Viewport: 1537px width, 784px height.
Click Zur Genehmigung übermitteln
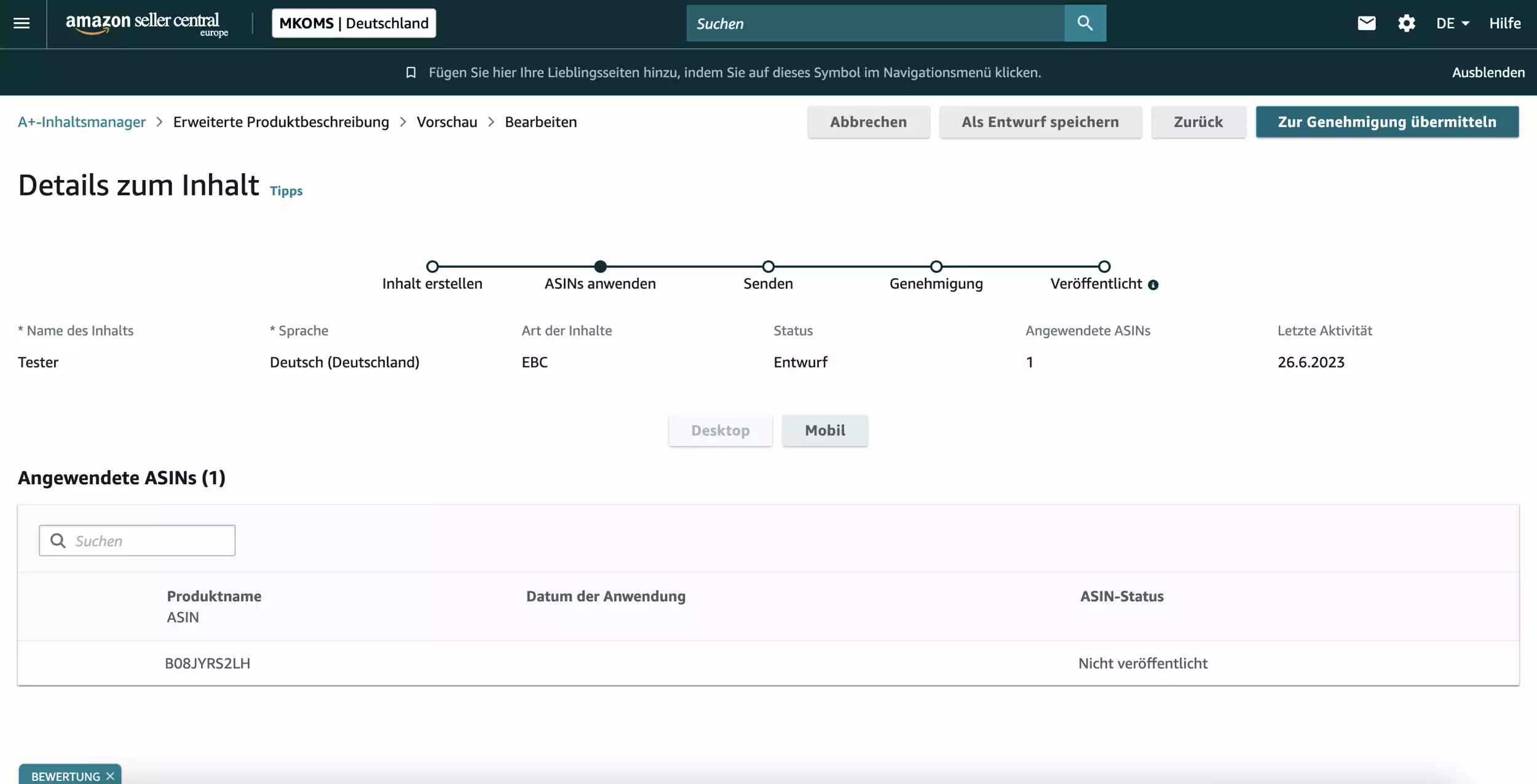pos(1387,122)
